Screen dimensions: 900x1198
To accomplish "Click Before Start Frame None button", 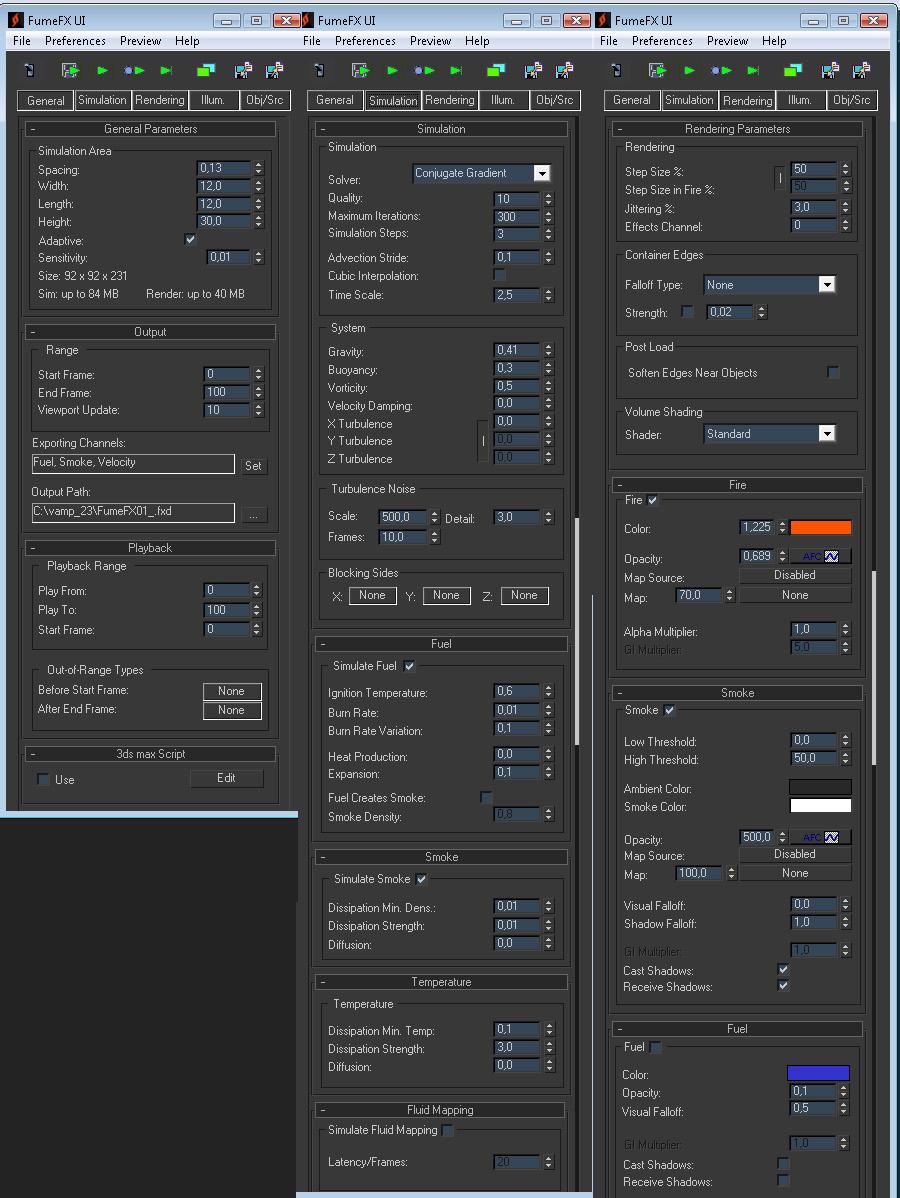I will pyautogui.click(x=231, y=691).
